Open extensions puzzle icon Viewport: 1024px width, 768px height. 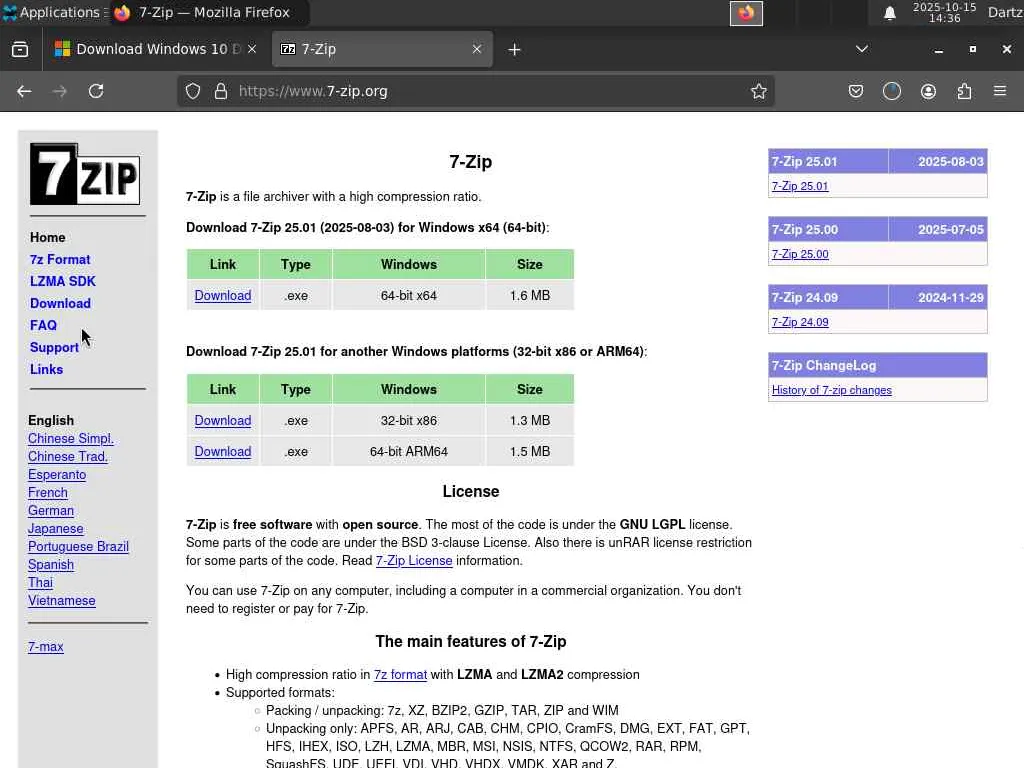coord(964,91)
